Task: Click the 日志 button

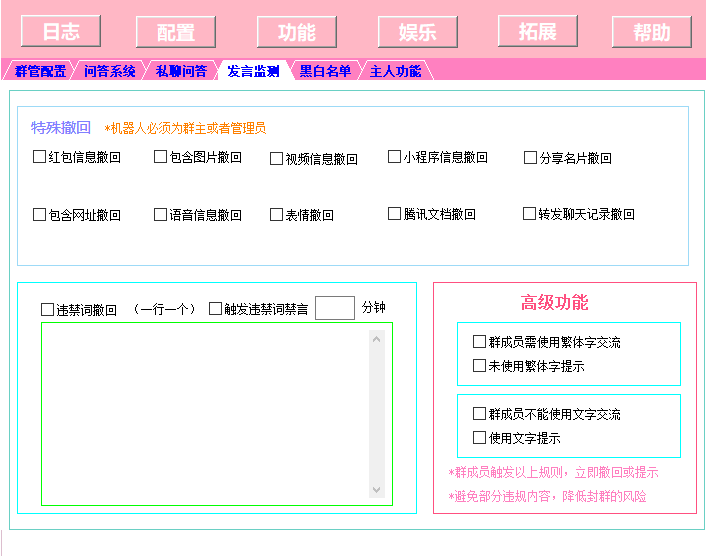Action: coord(61,31)
